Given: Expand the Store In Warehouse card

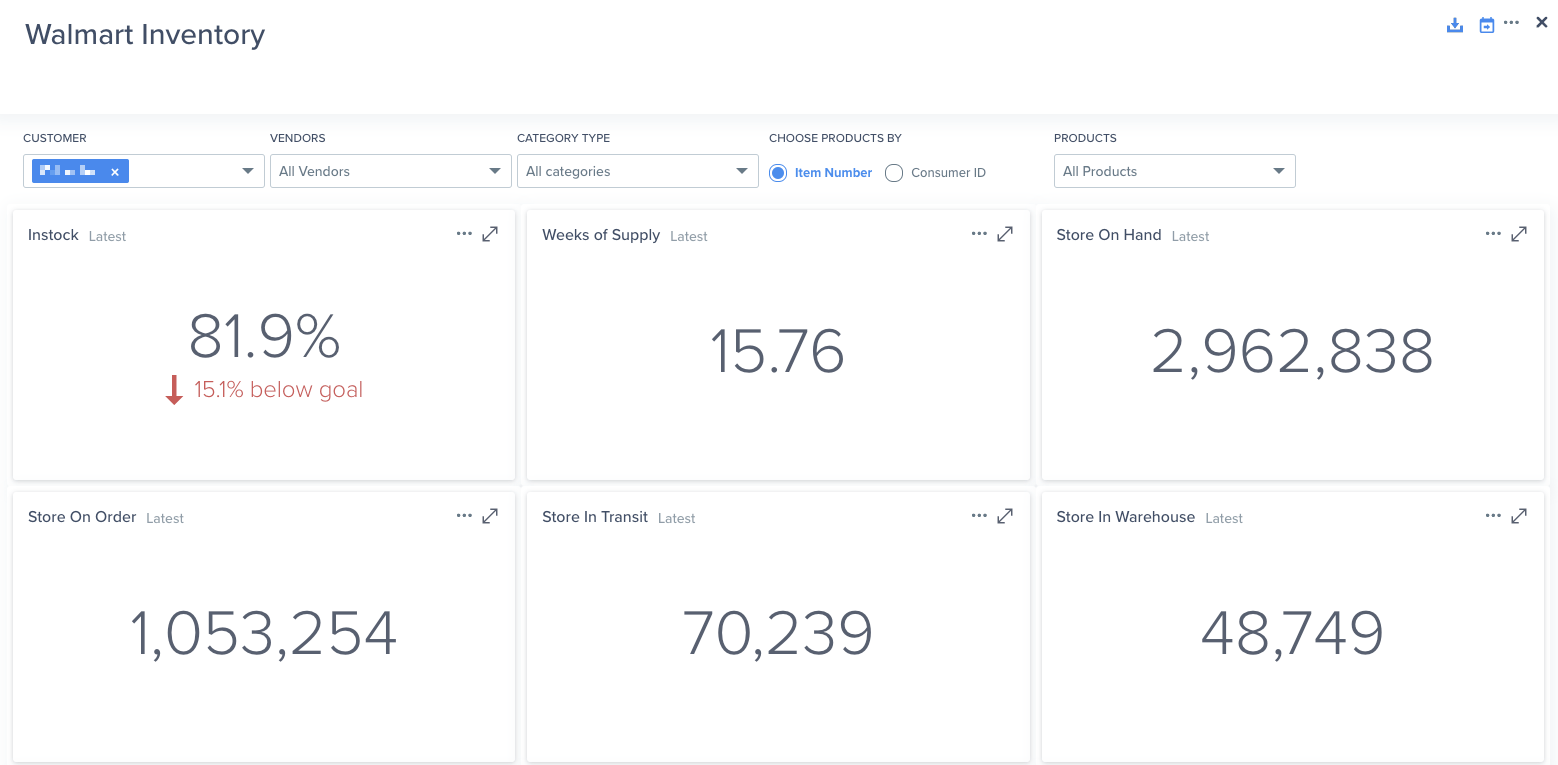Looking at the screenshot, I should (x=1519, y=516).
